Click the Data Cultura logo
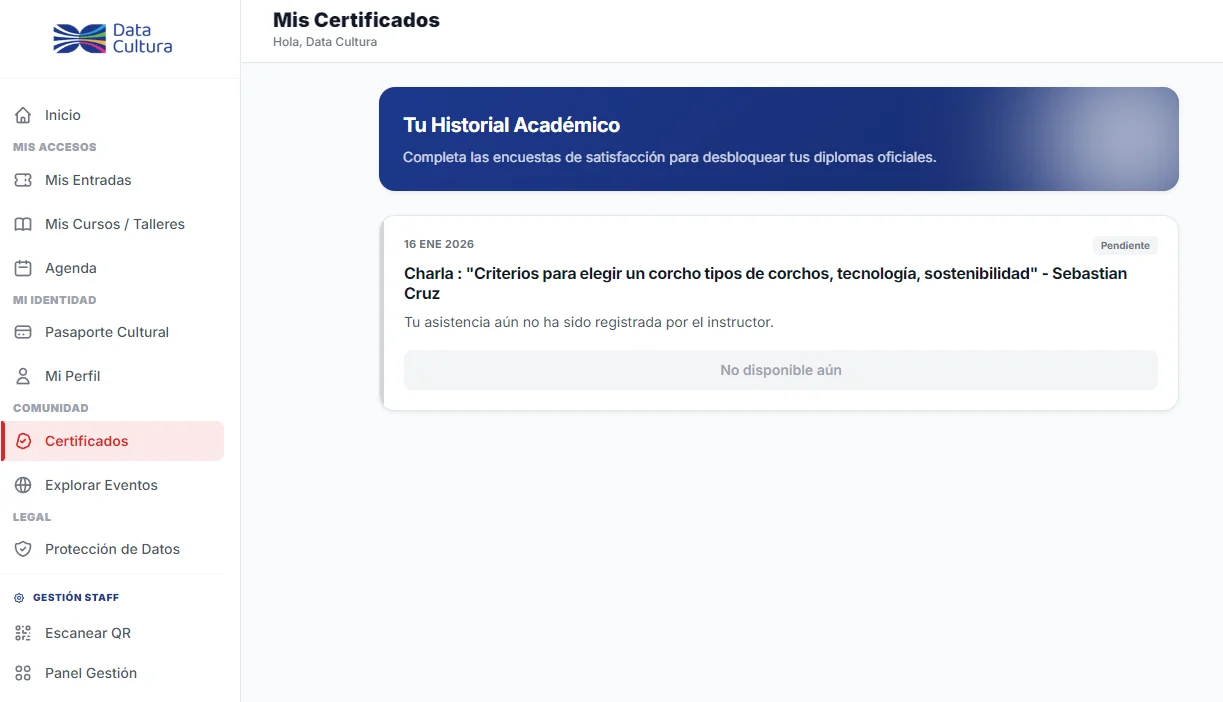 pos(110,37)
